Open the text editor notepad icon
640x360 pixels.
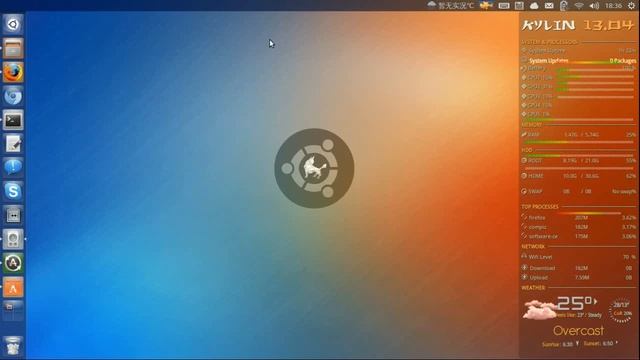pyautogui.click(x=13, y=144)
